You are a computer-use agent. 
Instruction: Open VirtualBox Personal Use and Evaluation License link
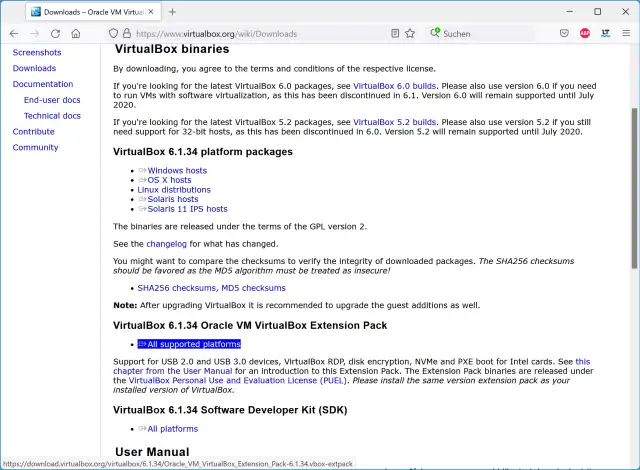click(x=238, y=381)
